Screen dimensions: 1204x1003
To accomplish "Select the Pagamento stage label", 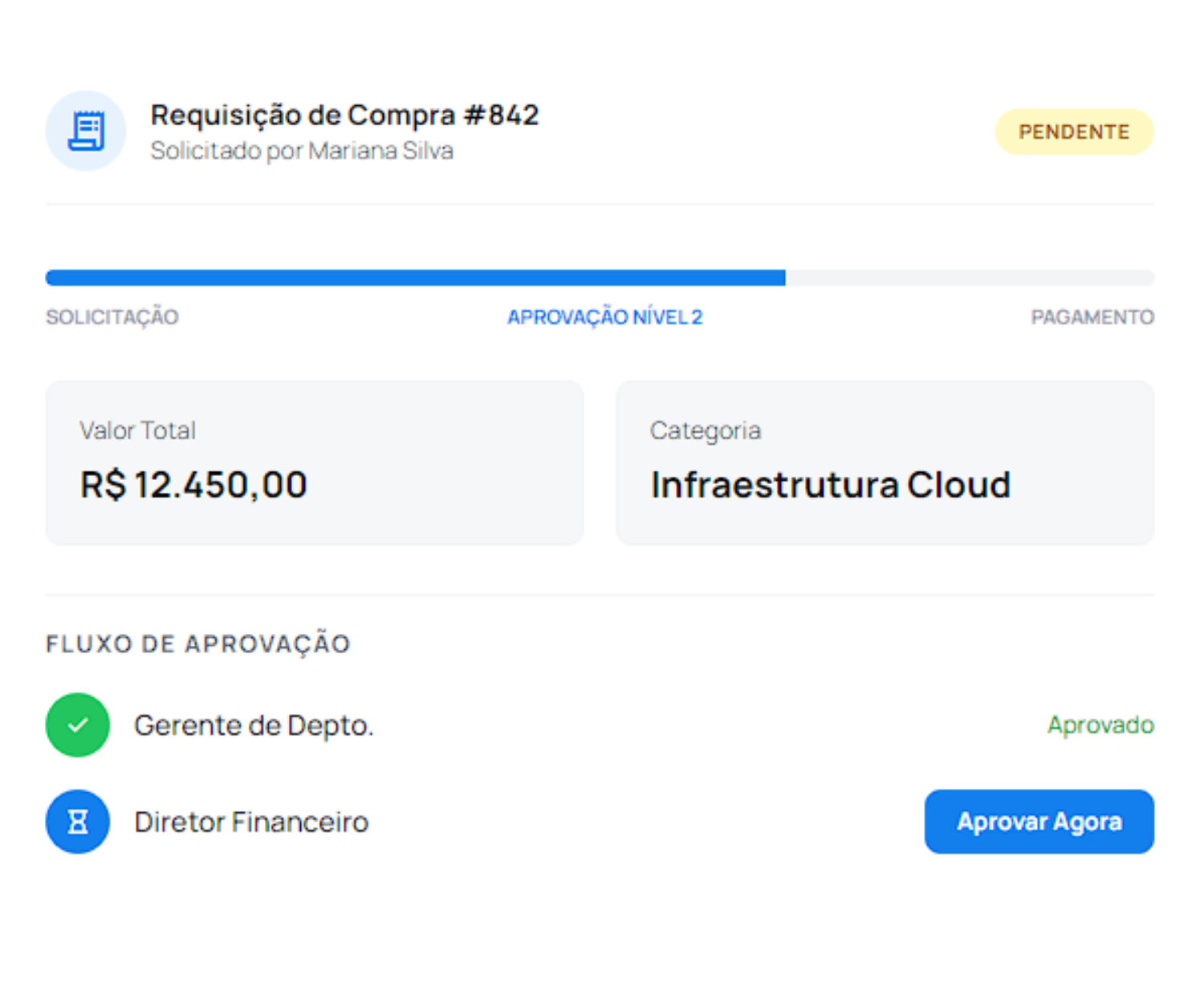I will pos(1092,317).
